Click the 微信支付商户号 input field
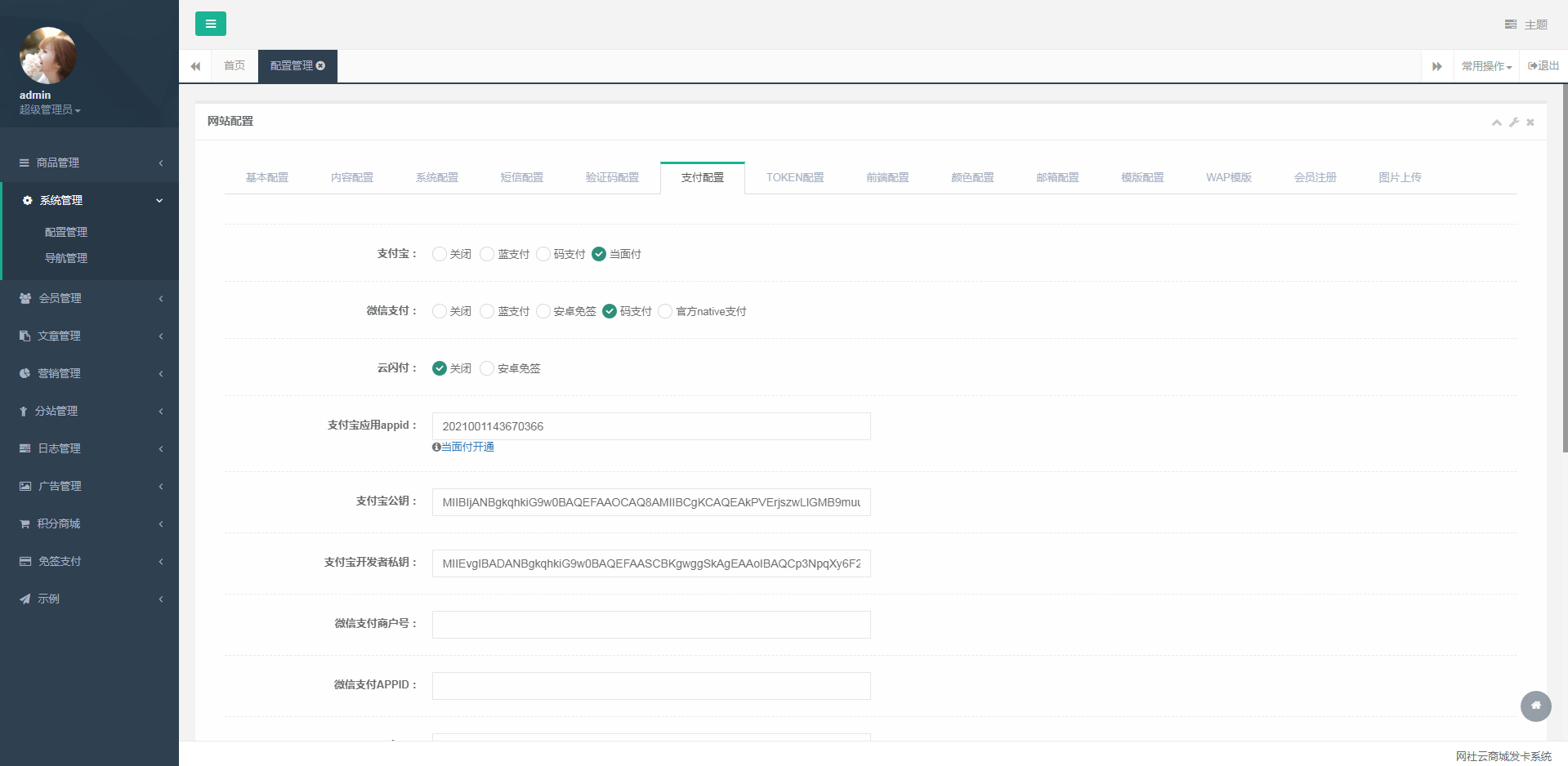The width and height of the screenshot is (1568, 766). (650, 625)
